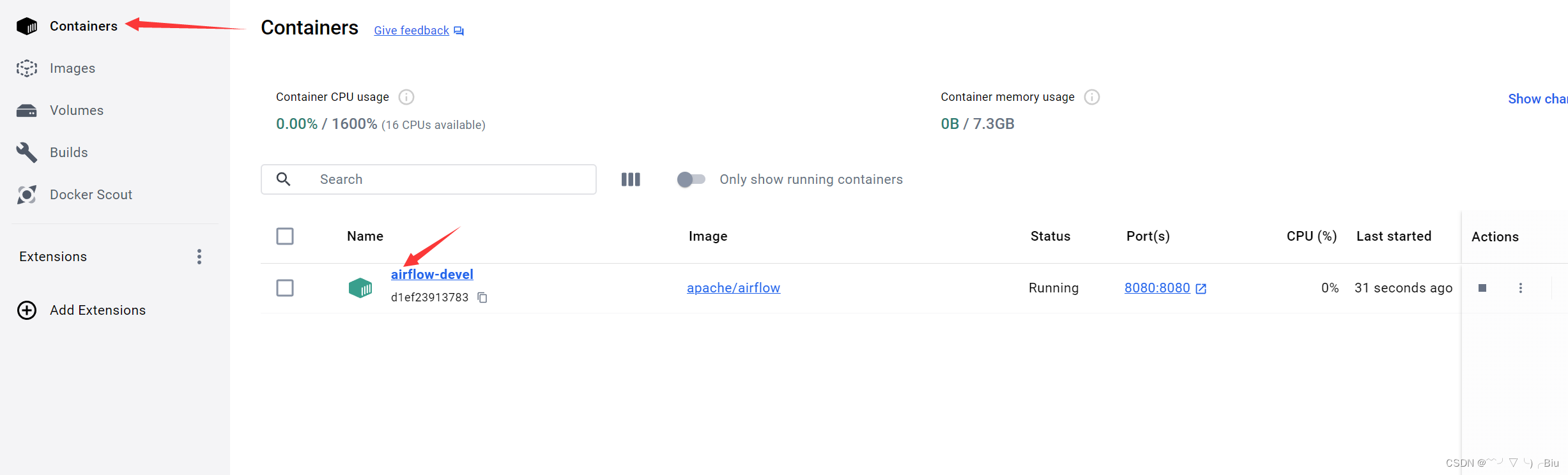The height and width of the screenshot is (475, 1568).
Task: Open the column display options icon
Action: coord(631,179)
